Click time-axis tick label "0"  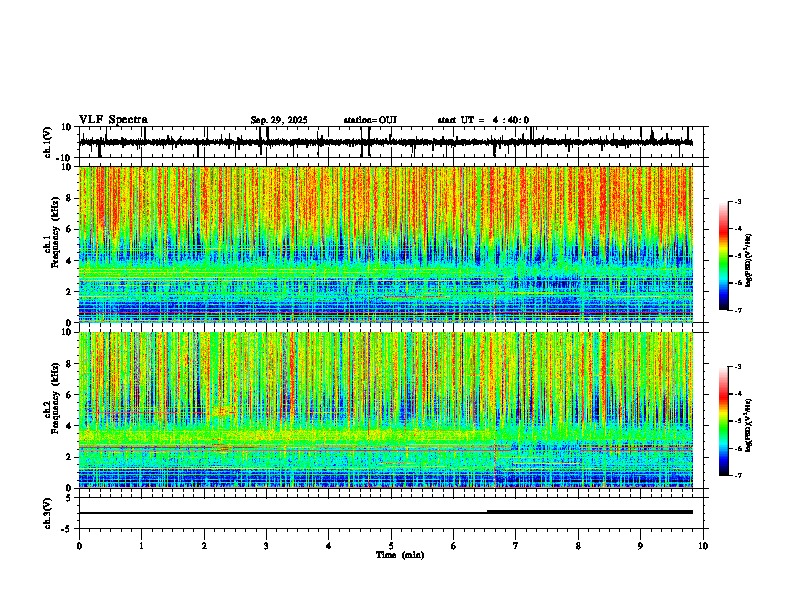(79, 546)
